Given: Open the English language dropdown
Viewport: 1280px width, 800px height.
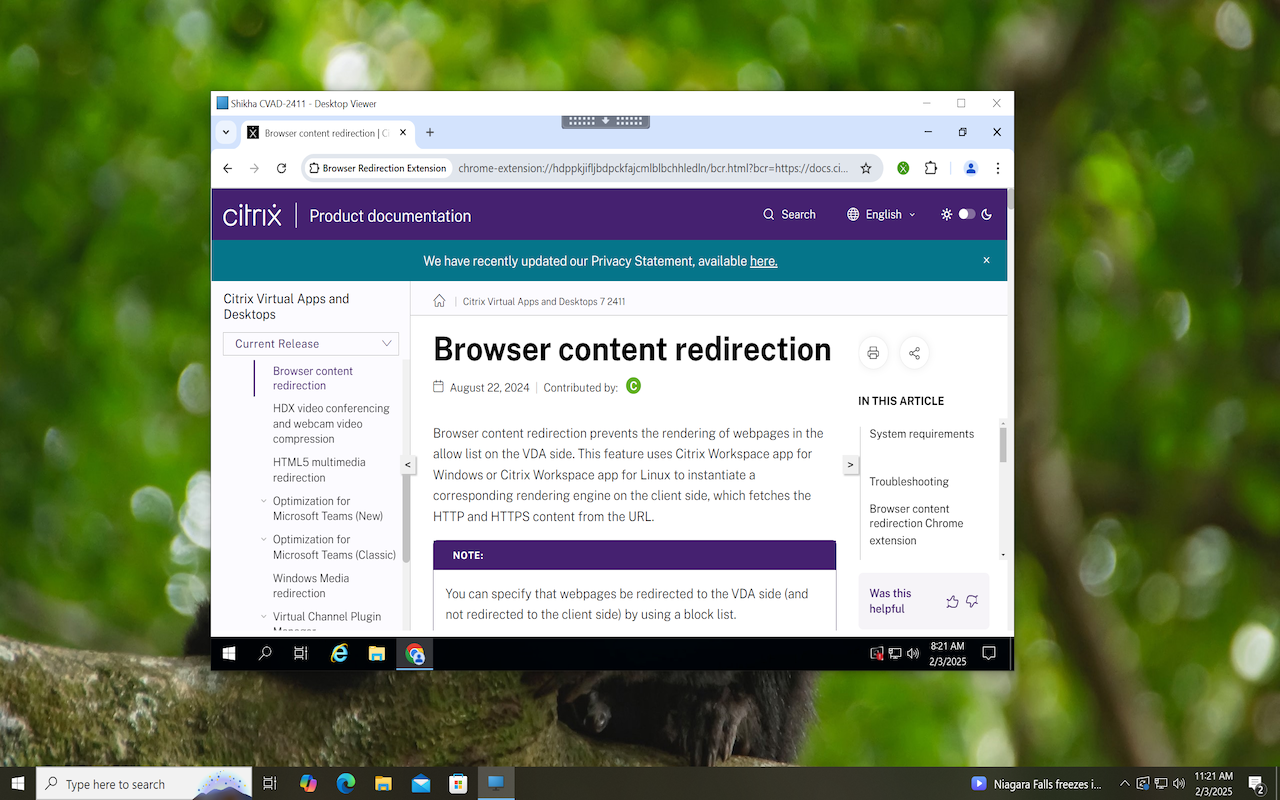Looking at the screenshot, I should click(x=881, y=214).
